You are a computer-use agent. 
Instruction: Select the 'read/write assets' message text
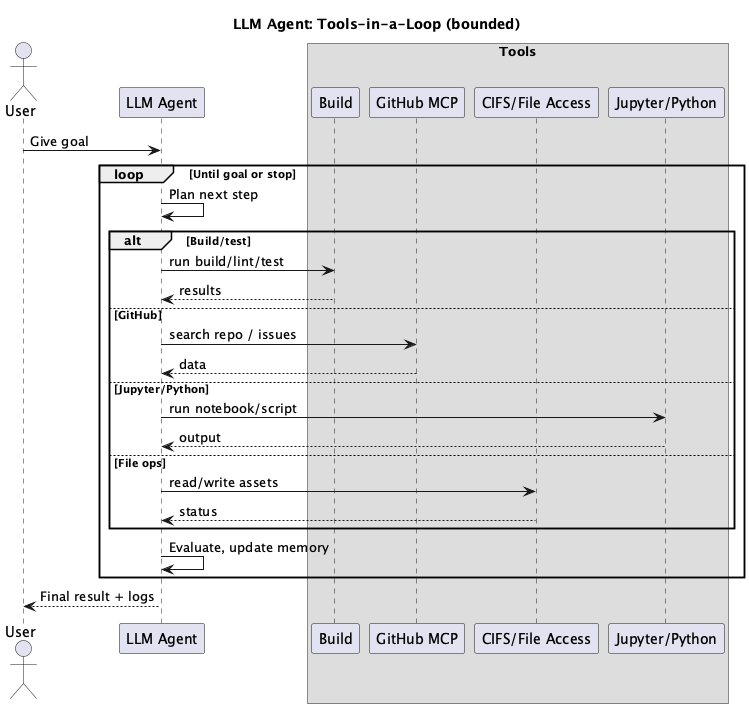(223, 482)
